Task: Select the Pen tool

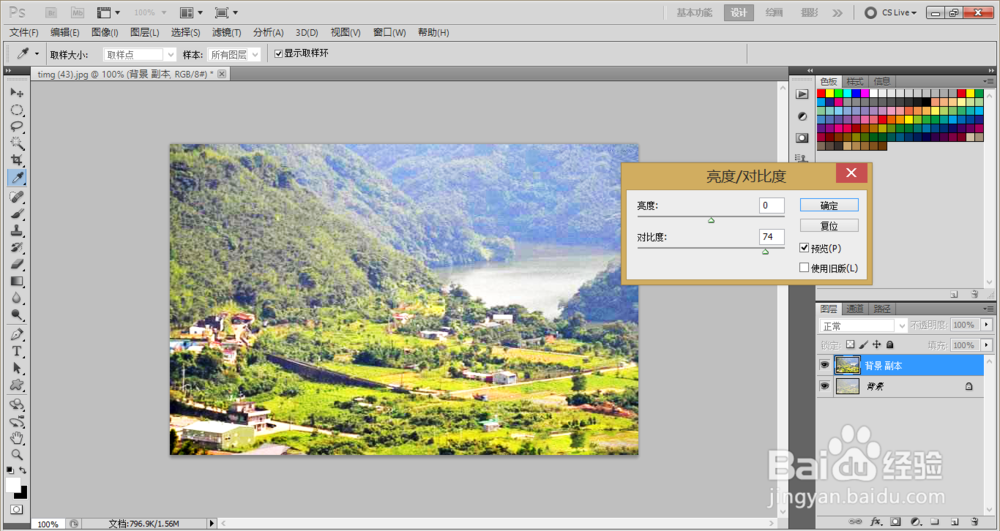Action: [17, 334]
